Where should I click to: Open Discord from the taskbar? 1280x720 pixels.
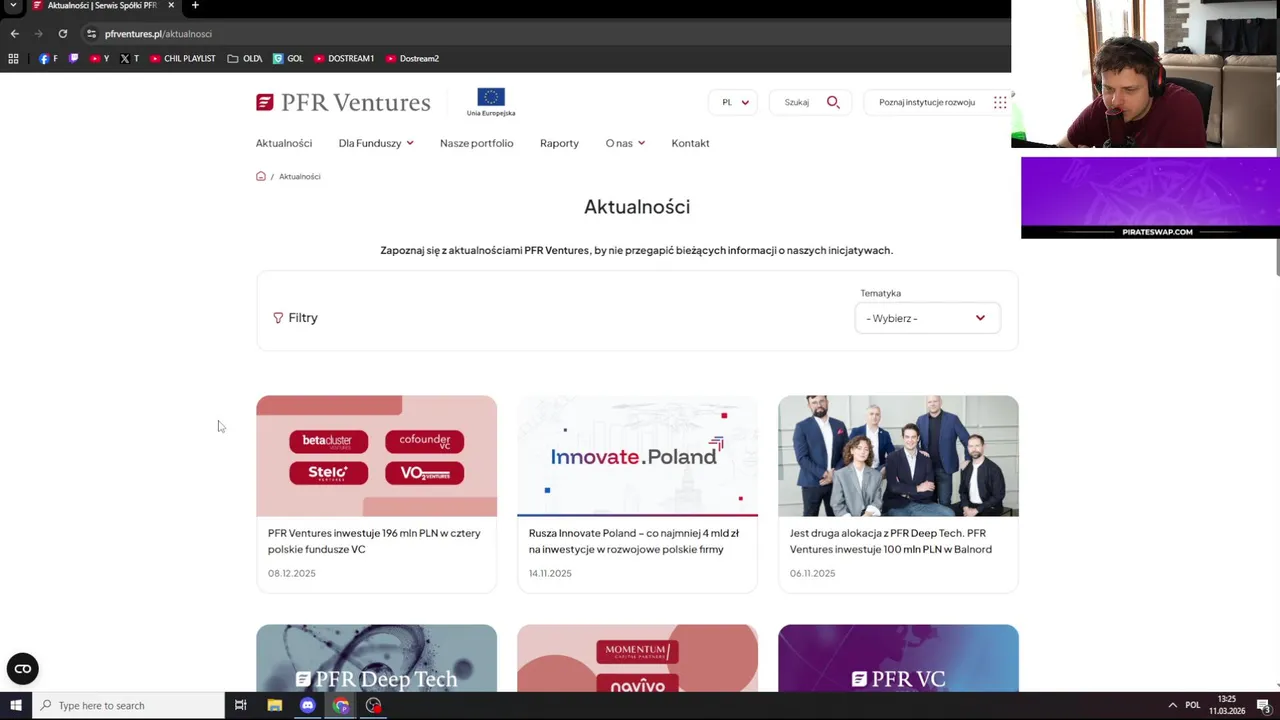(x=307, y=705)
